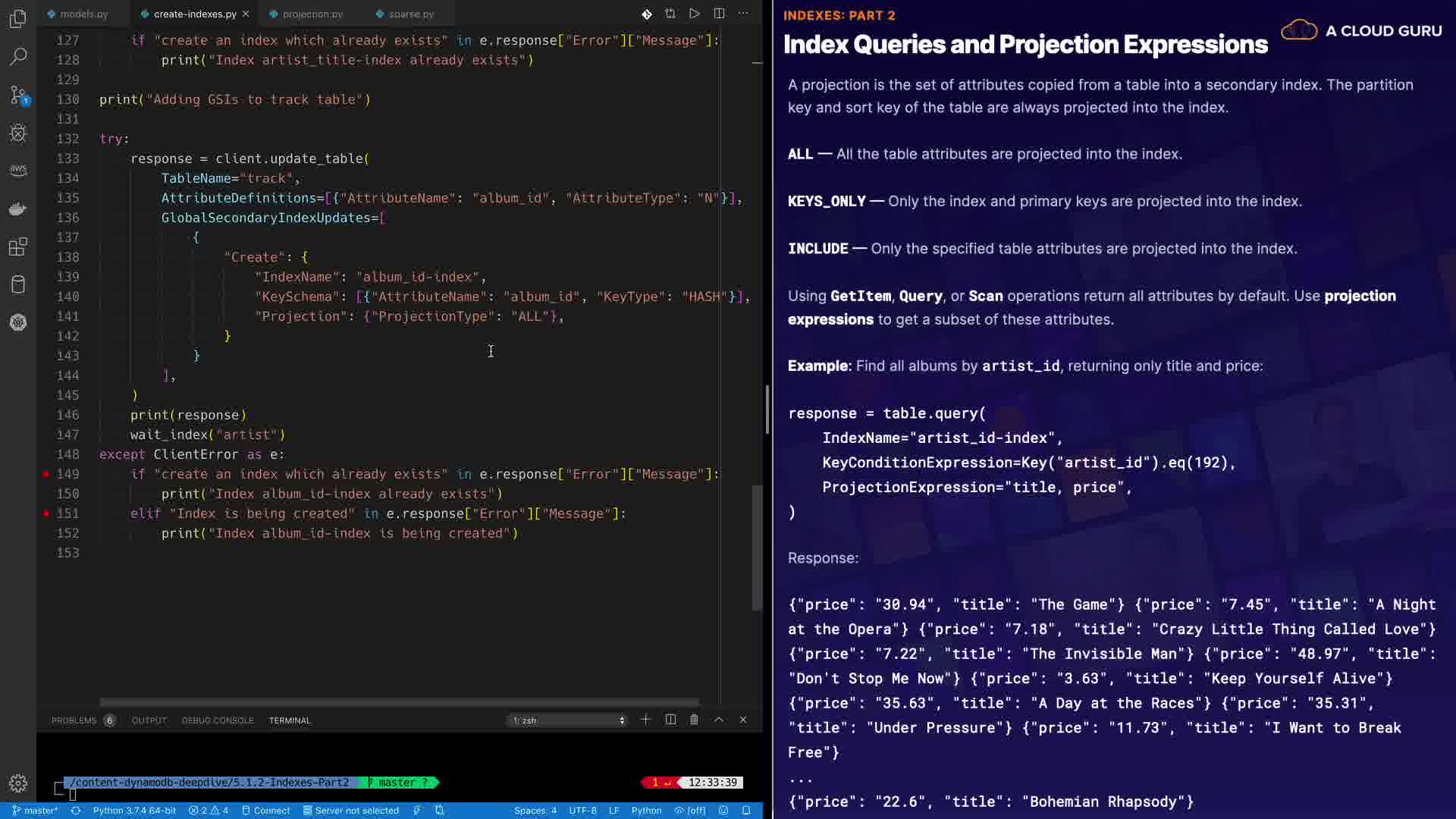This screenshot has height=819, width=1456.
Task: Switch to the PROBLEMS panel tab
Action: [74, 720]
